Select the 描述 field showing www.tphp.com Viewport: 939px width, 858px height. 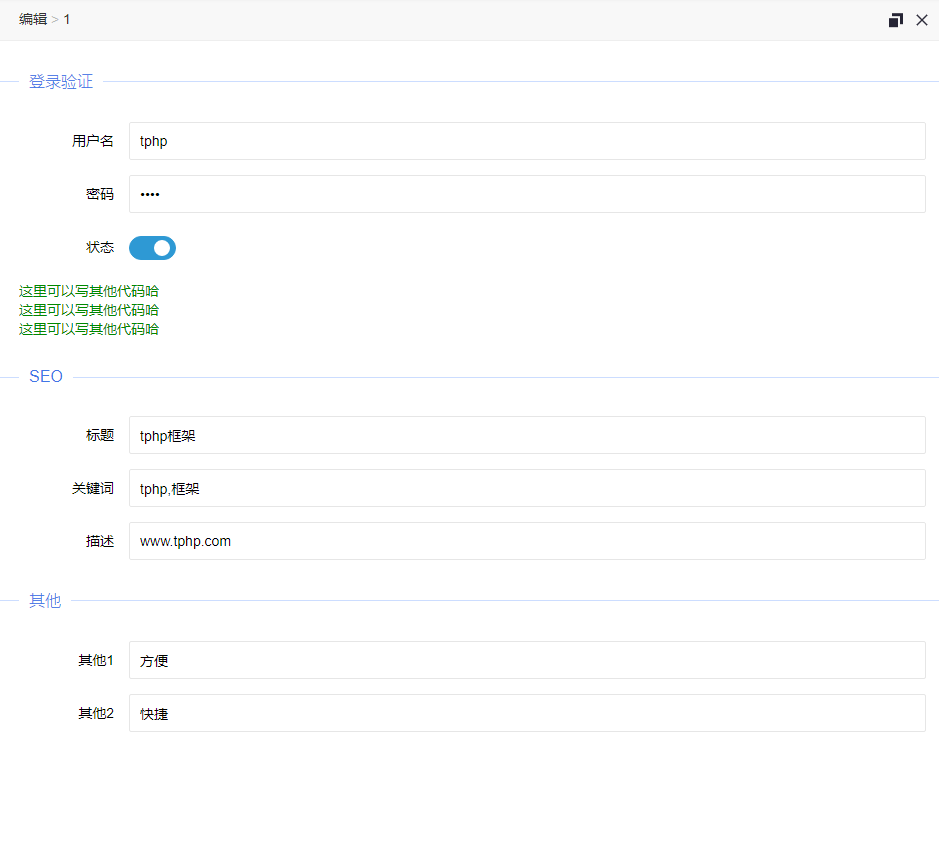[x=527, y=541]
